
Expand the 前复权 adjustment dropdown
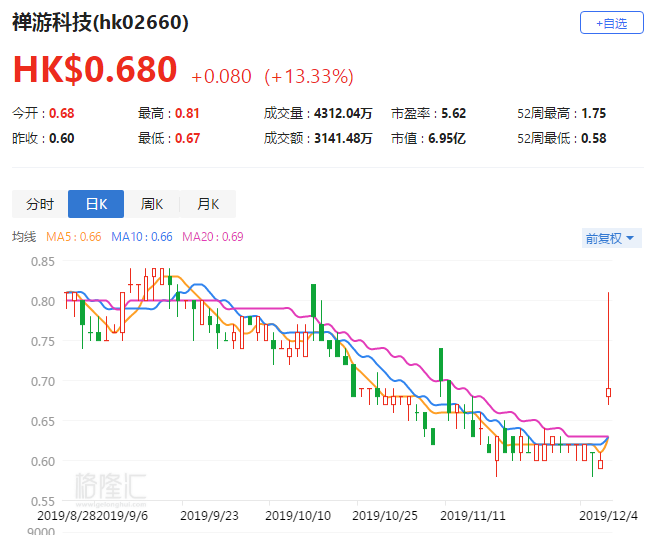point(612,238)
